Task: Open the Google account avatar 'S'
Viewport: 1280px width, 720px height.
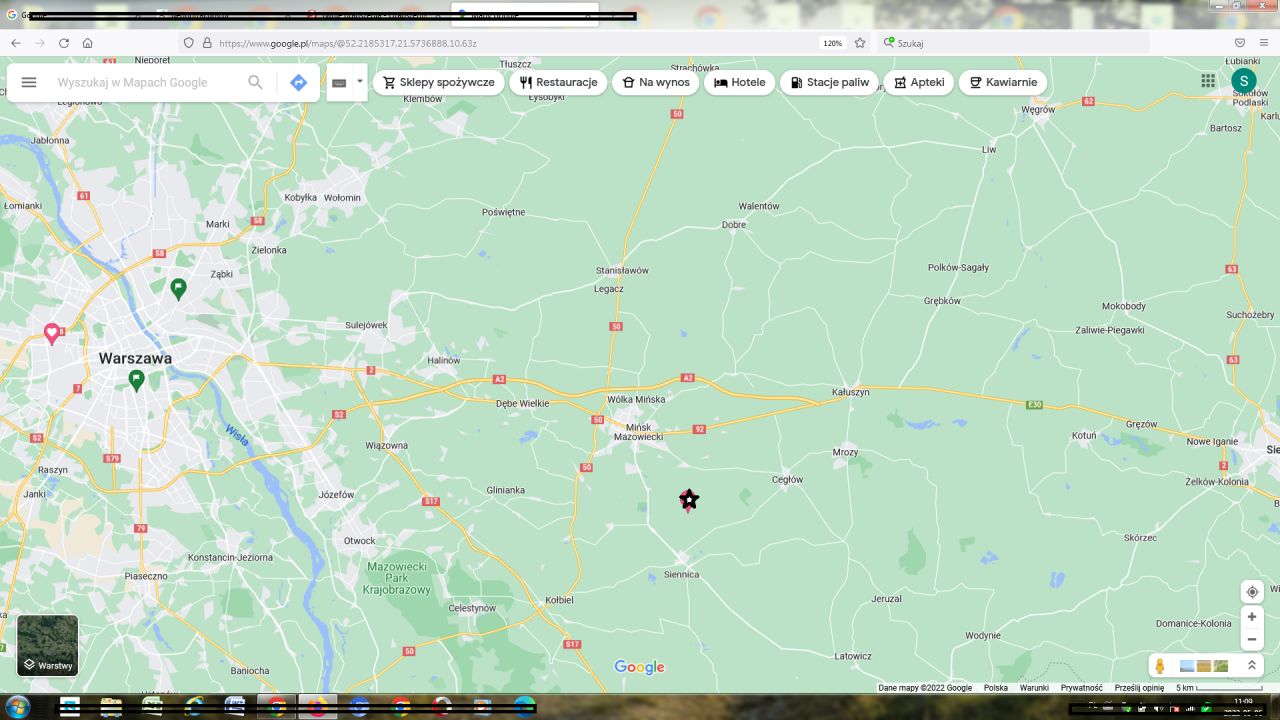Action: pyautogui.click(x=1243, y=81)
